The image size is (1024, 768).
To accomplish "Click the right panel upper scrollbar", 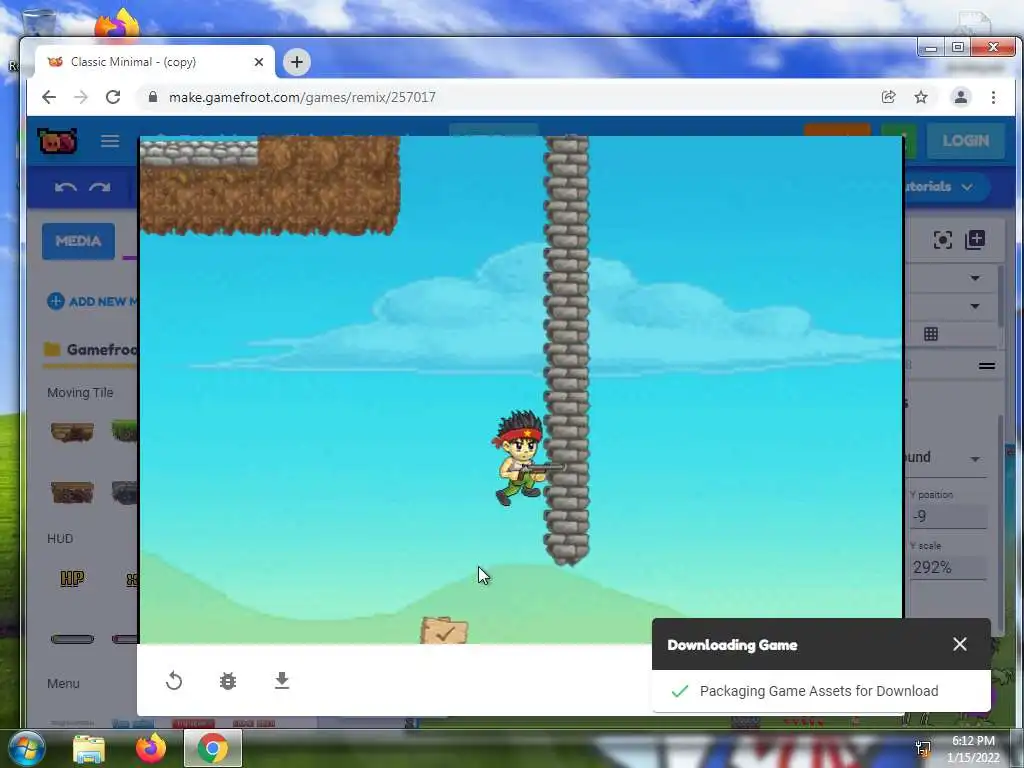I will (x=1000, y=297).
